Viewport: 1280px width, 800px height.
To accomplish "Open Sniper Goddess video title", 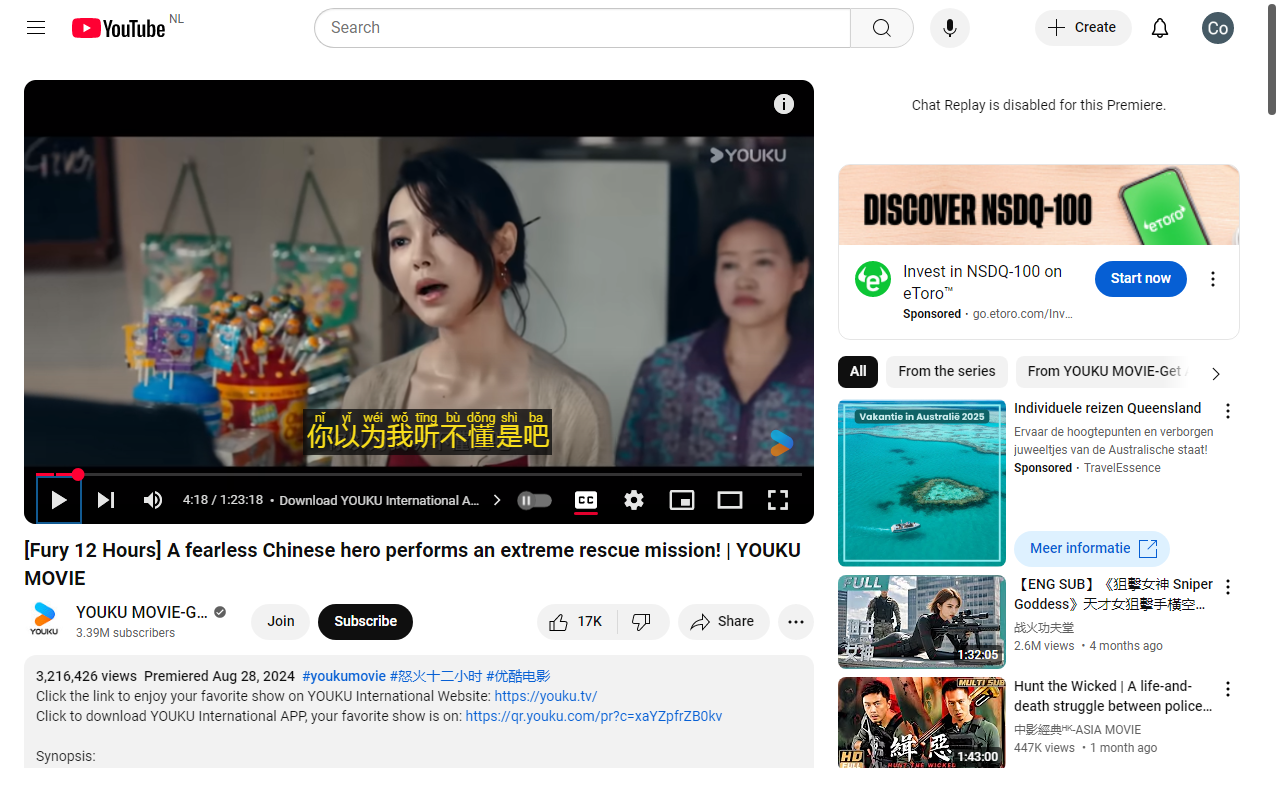I will coord(1113,594).
